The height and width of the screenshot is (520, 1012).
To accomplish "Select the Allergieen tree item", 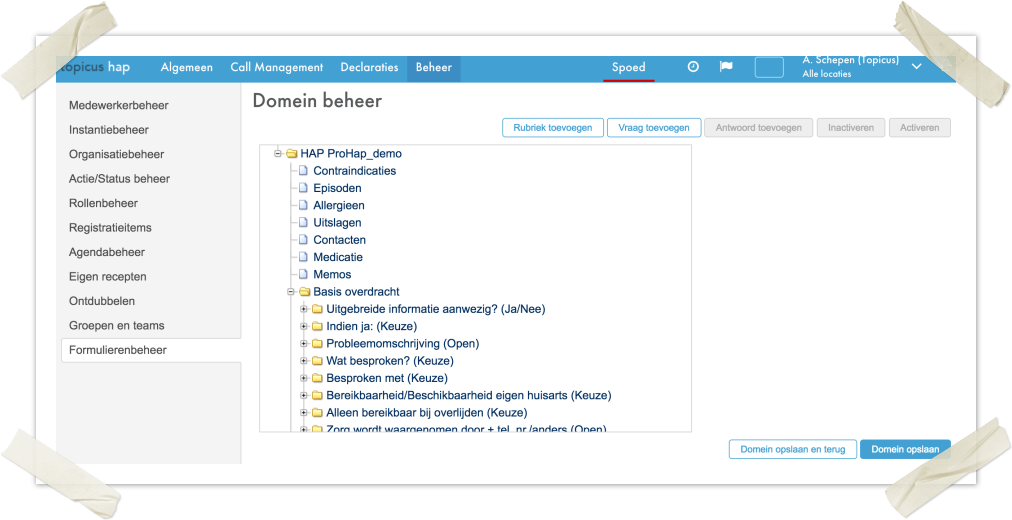I will click(338, 205).
